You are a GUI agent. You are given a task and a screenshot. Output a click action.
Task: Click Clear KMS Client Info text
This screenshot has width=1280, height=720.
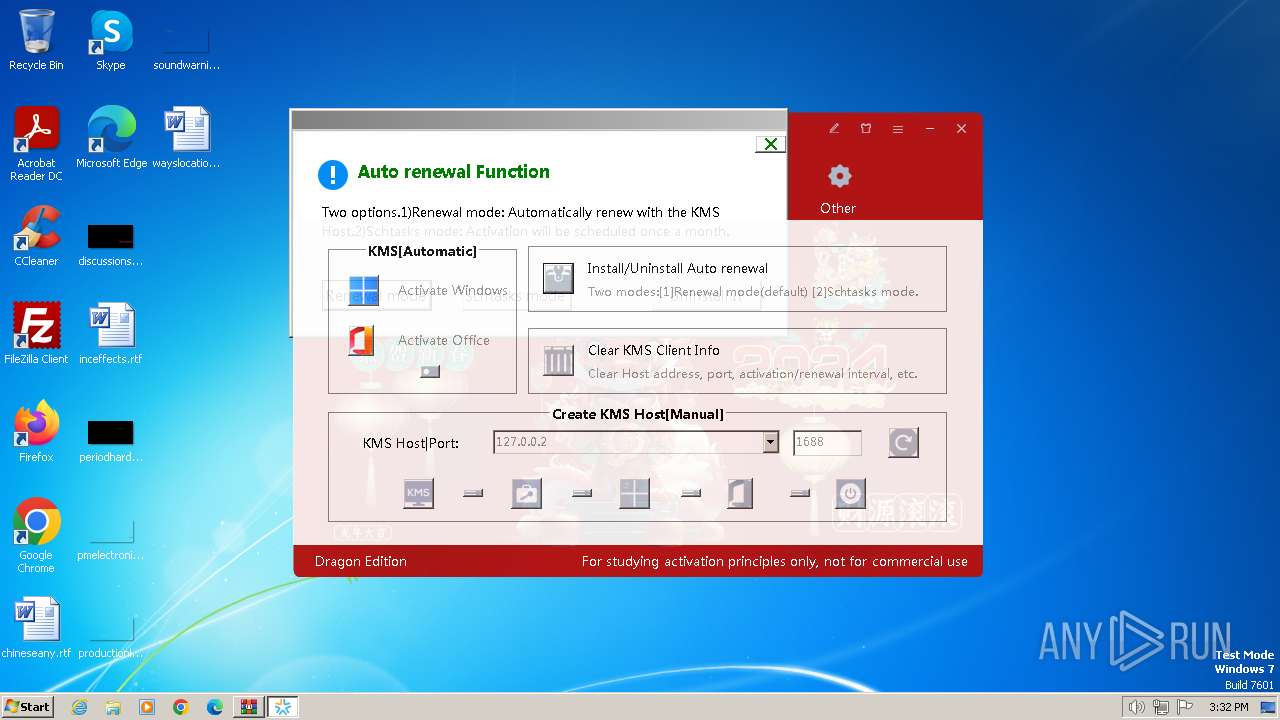click(653, 350)
